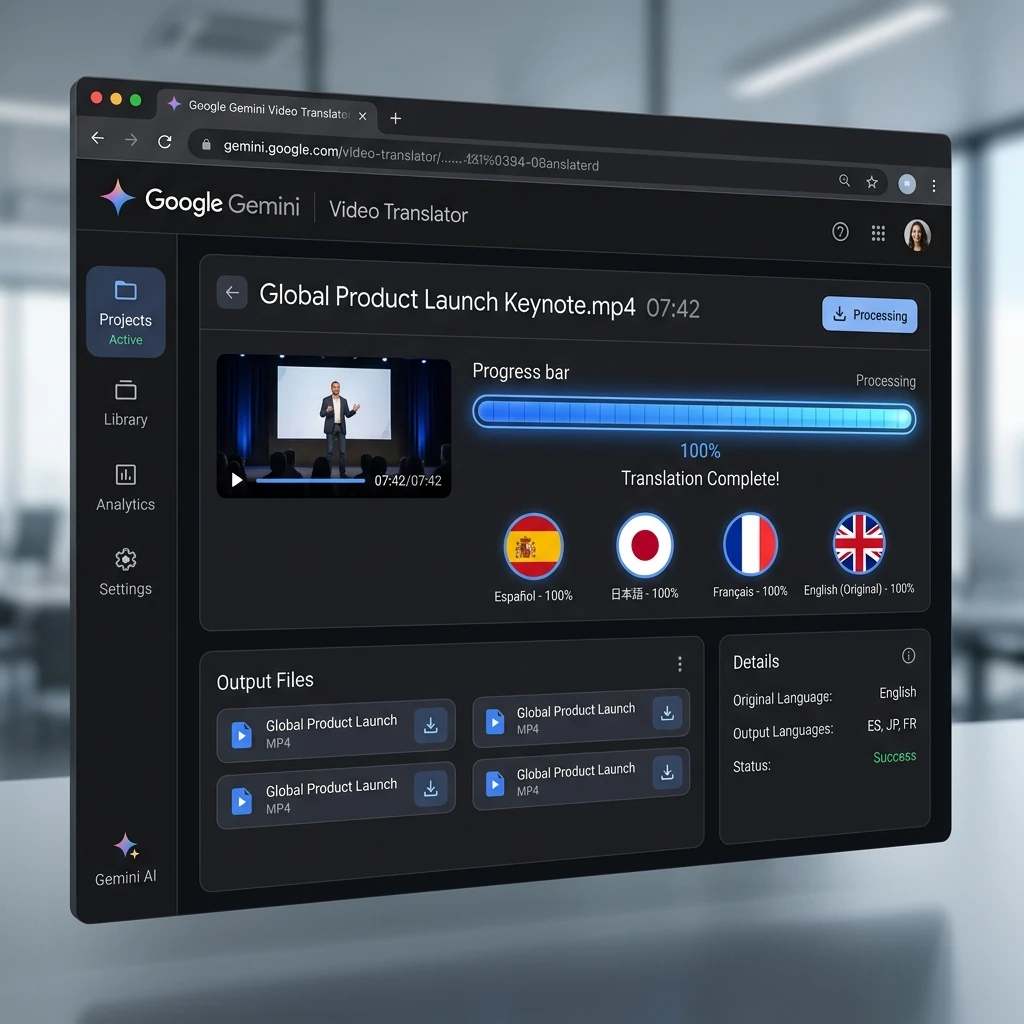Select the Google Gemini Video Translator tab
The width and height of the screenshot is (1024, 1024).
267,108
